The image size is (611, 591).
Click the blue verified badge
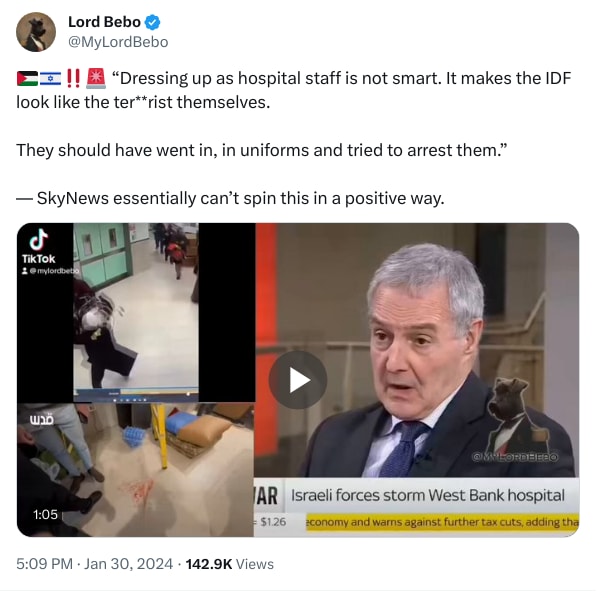click(x=152, y=22)
